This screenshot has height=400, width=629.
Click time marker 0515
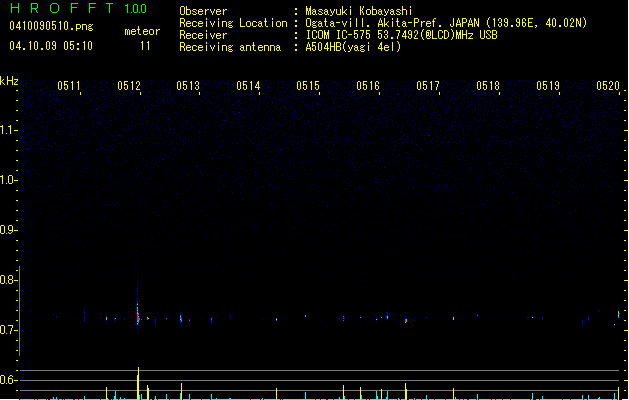[x=308, y=85]
